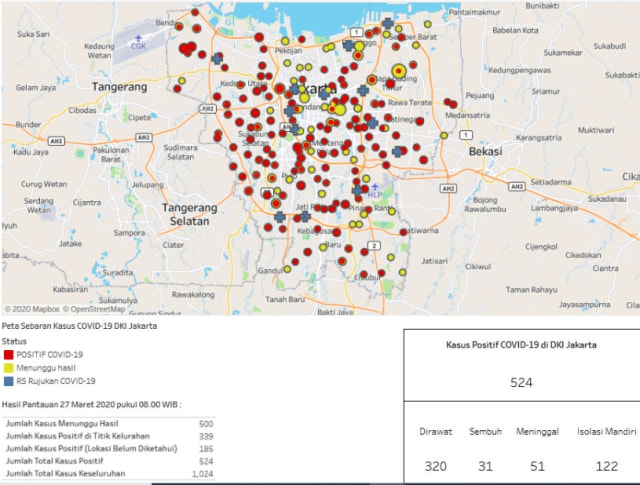This screenshot has height=485, width=640.
Task: Click the Dirawat count 320
Action: click(436, 466)
